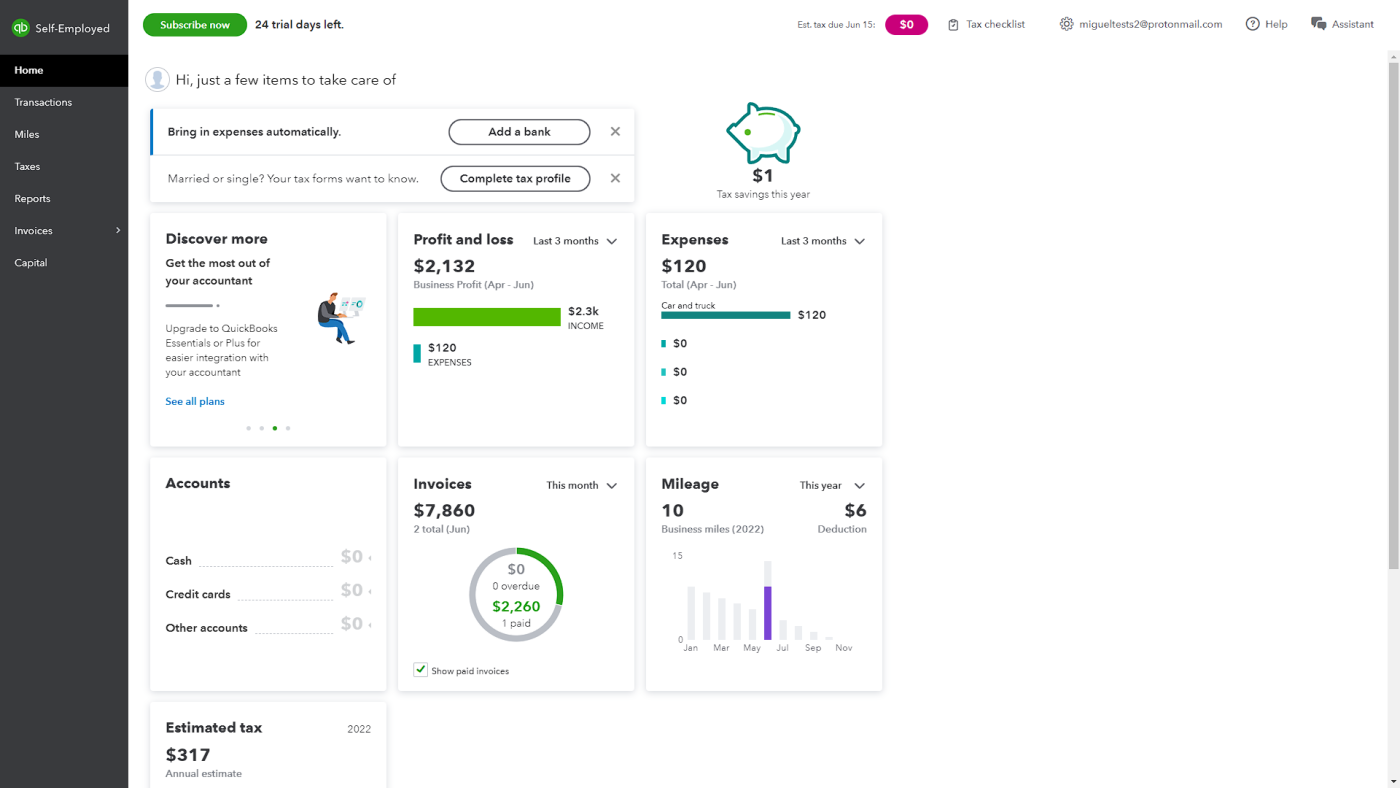Select the first carousel dot in Discover more
This screenshot has width=1400, height=788.
[248, 428]
